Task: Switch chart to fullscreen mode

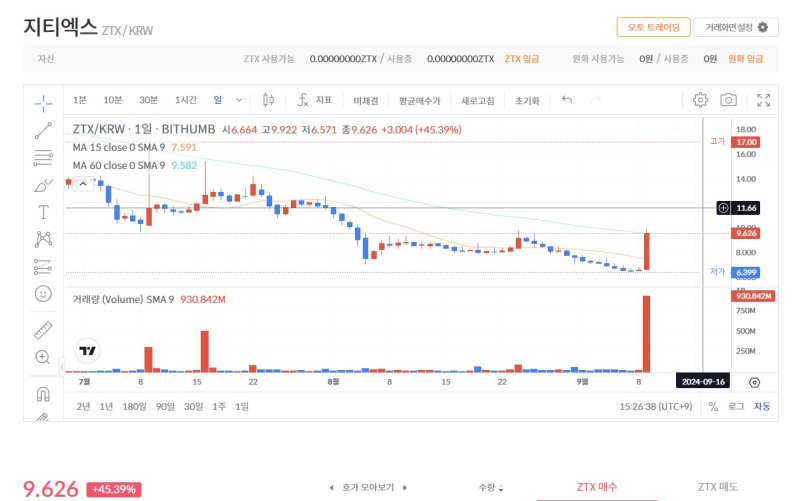Action: coord(763,100)
